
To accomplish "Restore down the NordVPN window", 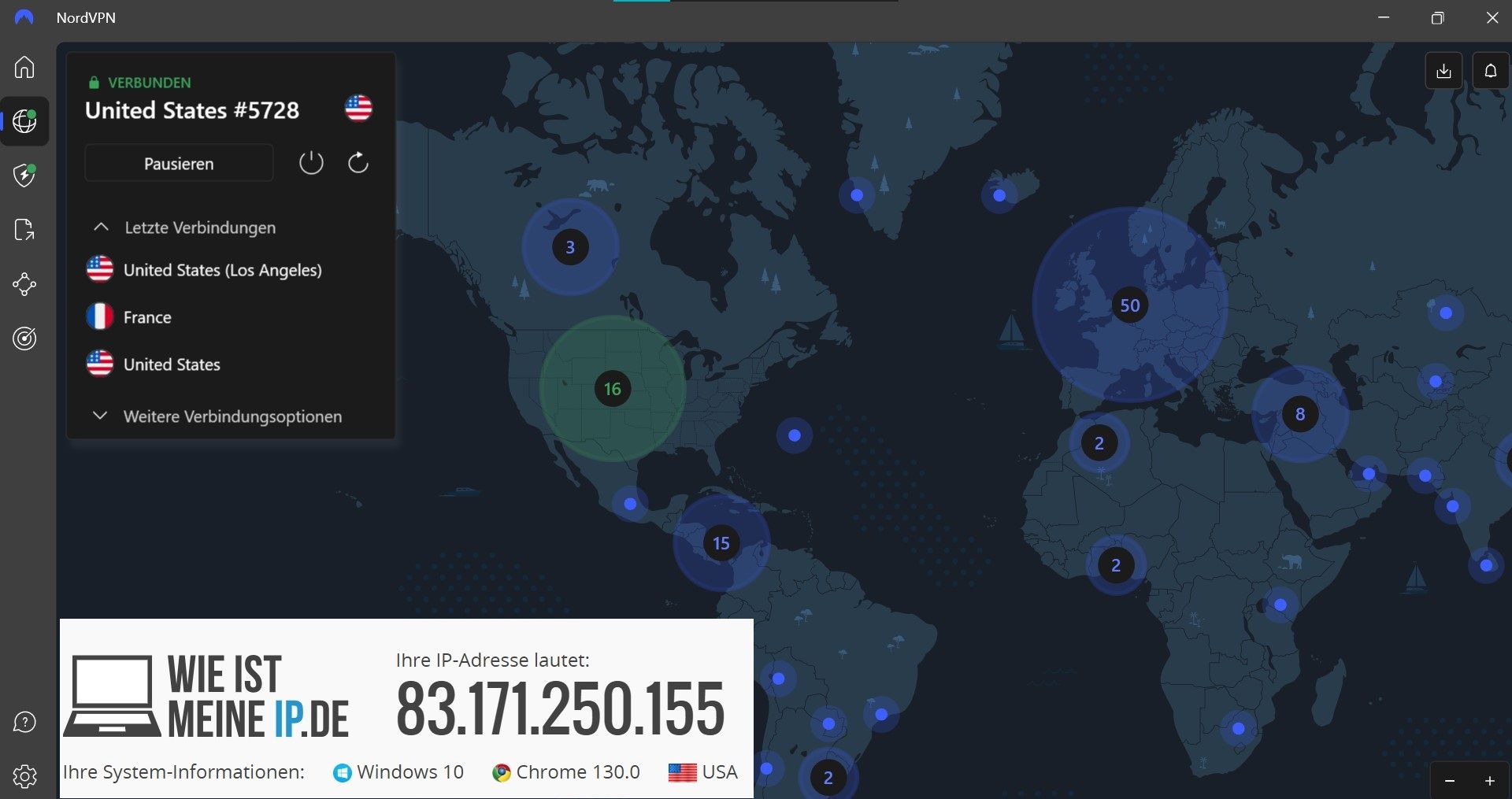I will pyautogui.click(x=1437, y=17).
